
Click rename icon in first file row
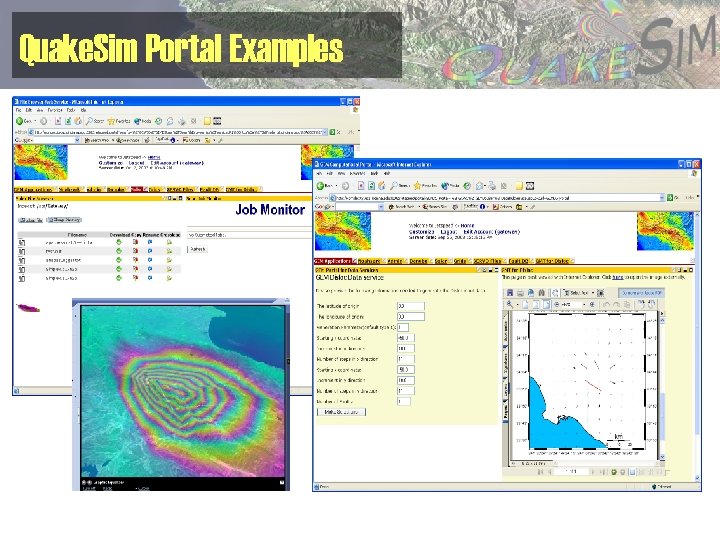tap(150, 242)
